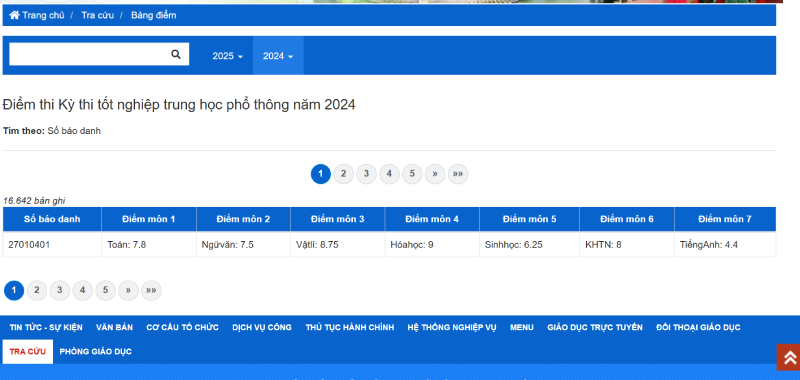Viewport: 800px width, 380px height.
Task: Click the Điểm môn 1 column header
Action: (148, 219)
